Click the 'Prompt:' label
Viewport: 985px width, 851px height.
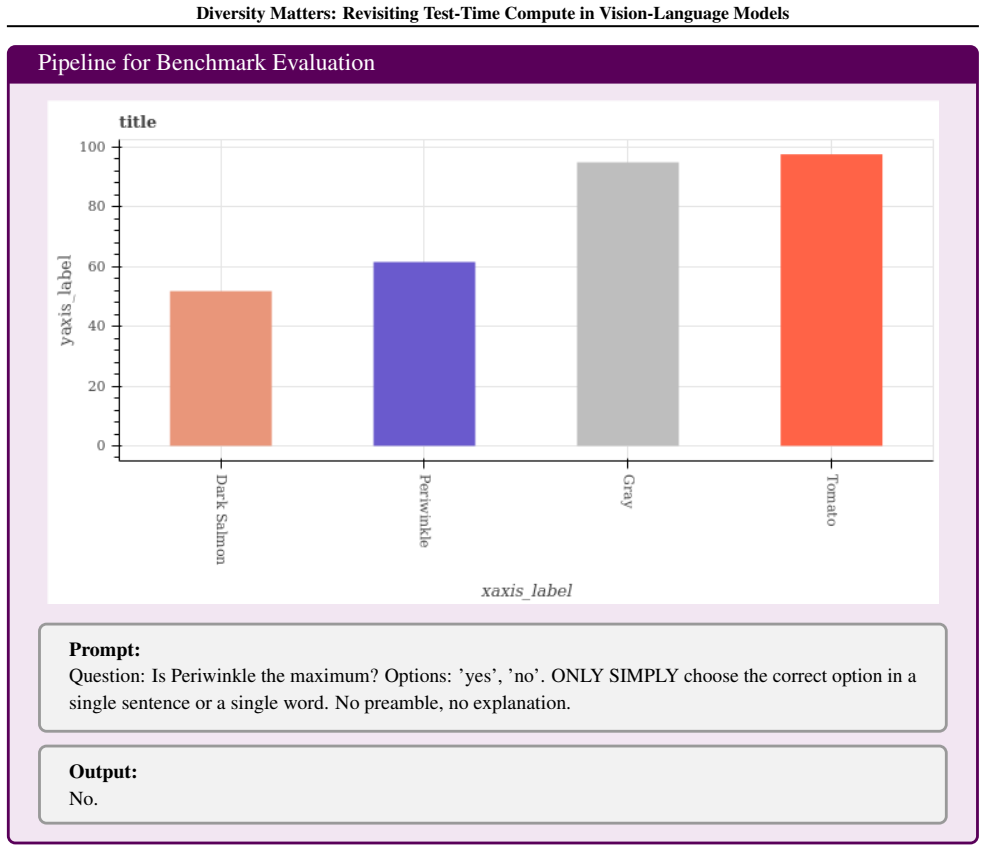pos(105,649)
